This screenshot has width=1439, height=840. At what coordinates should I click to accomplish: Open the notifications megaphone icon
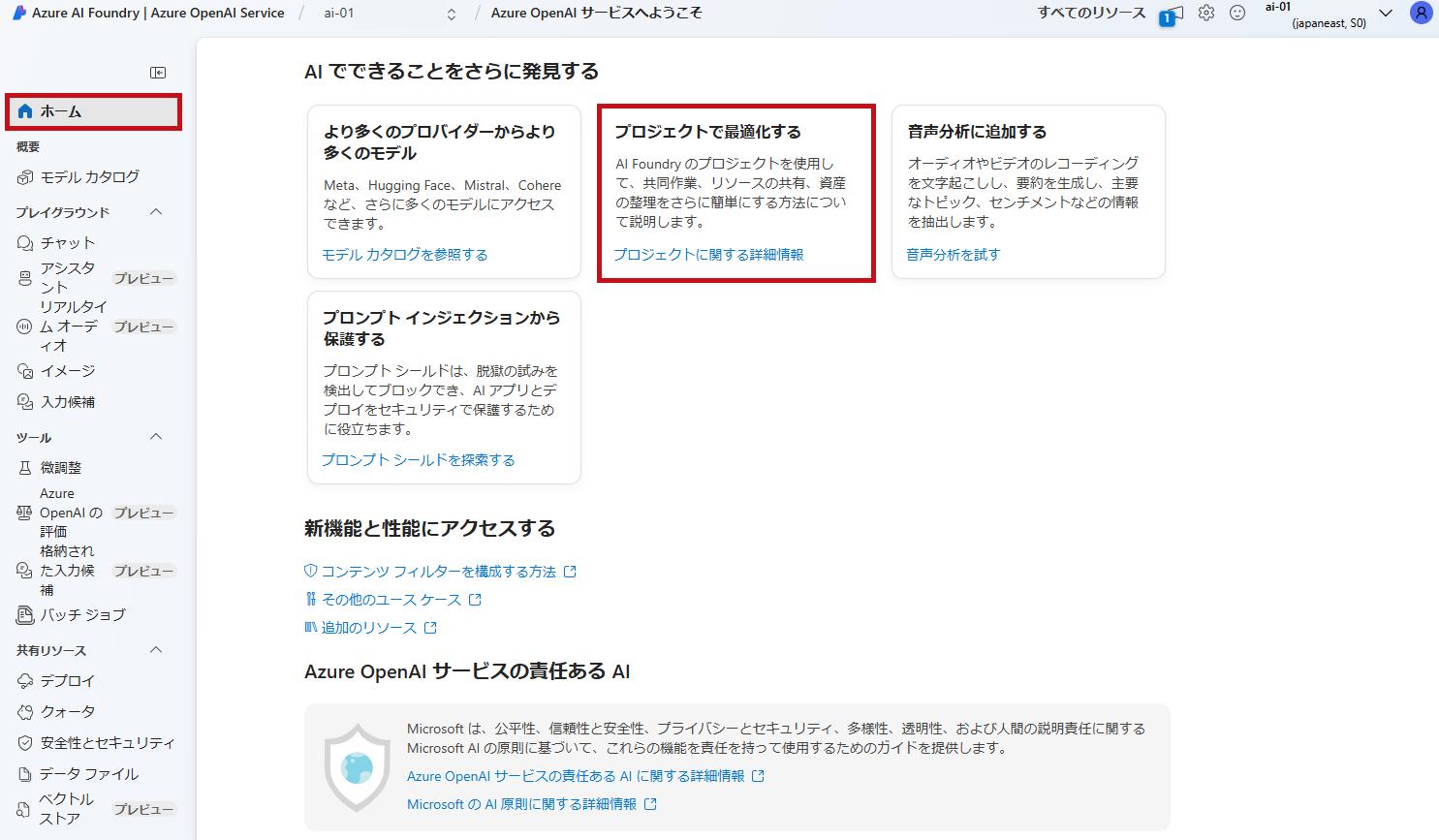1172,15
